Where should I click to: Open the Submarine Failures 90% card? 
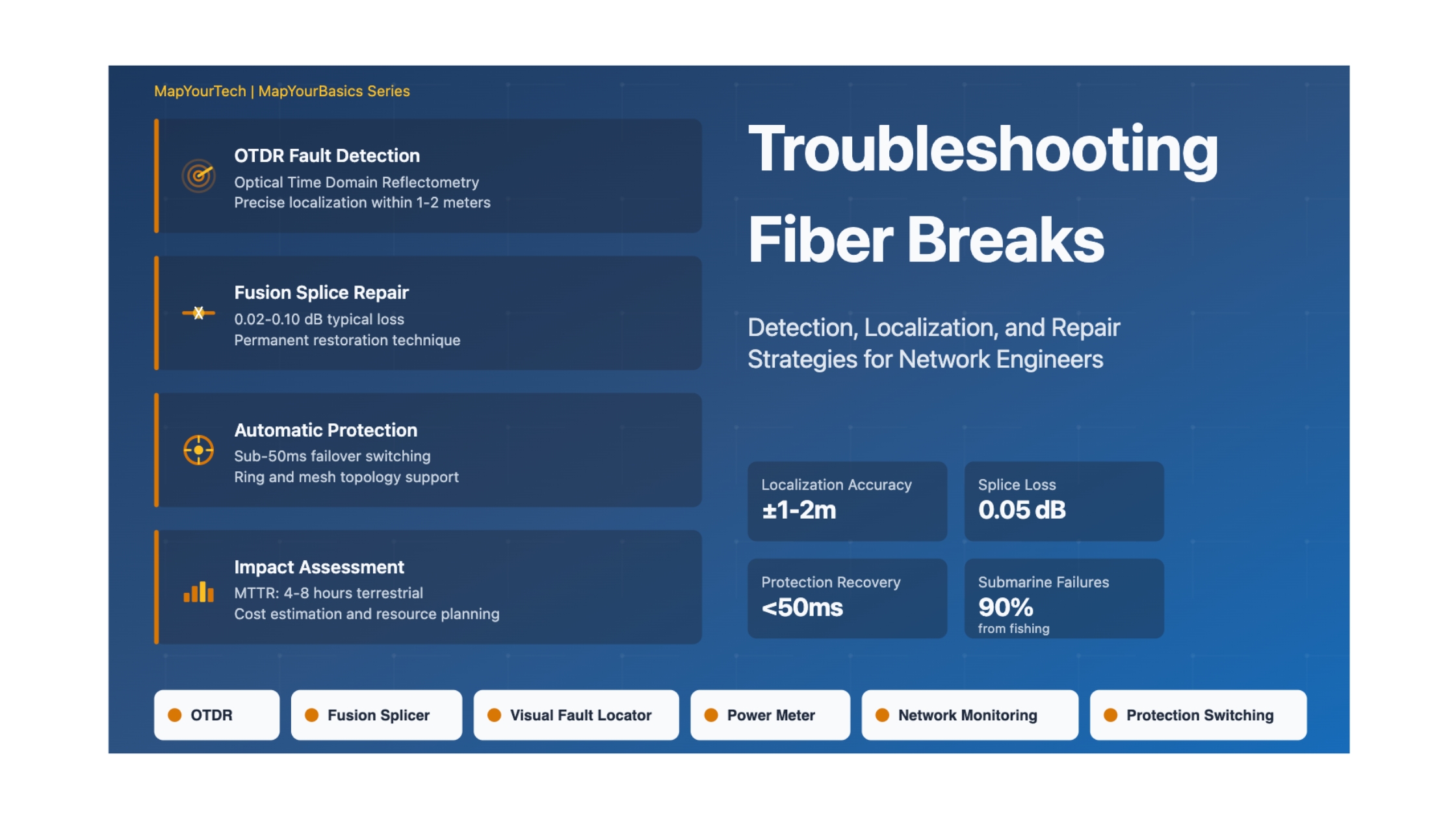point(1063,598)
